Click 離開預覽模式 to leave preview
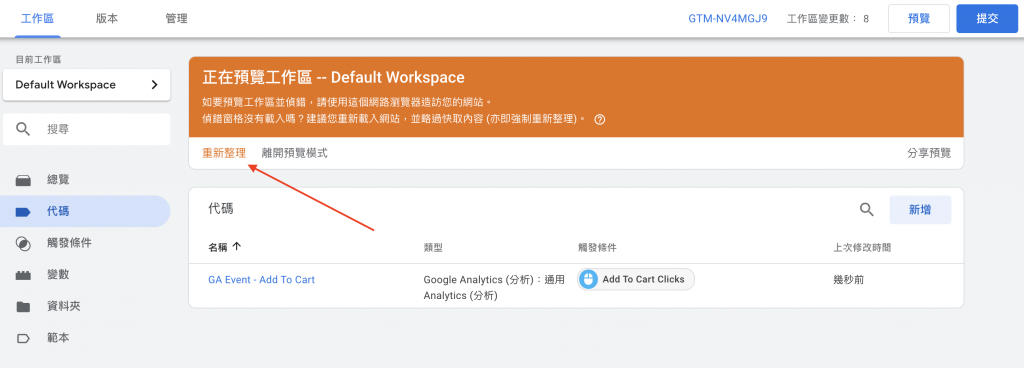 tap(295, 153)
